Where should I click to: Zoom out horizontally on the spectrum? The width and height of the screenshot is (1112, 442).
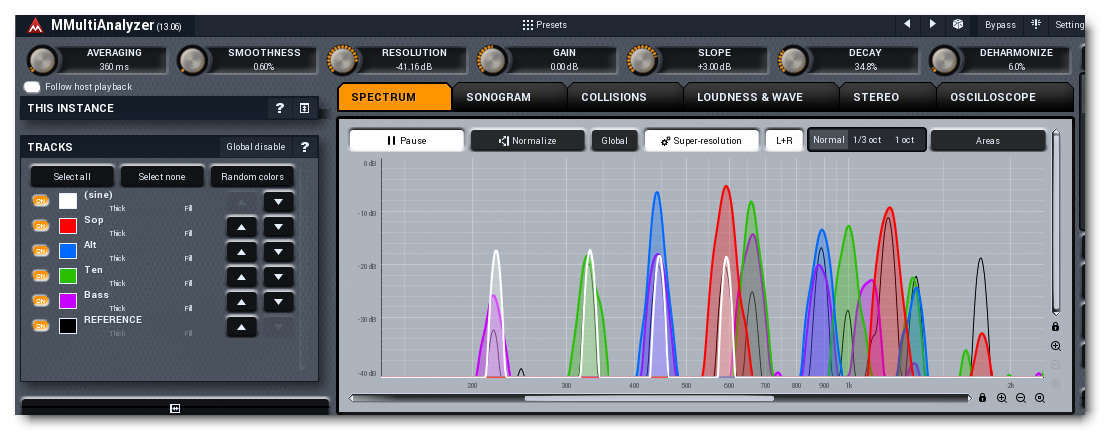pos(1021,398)
